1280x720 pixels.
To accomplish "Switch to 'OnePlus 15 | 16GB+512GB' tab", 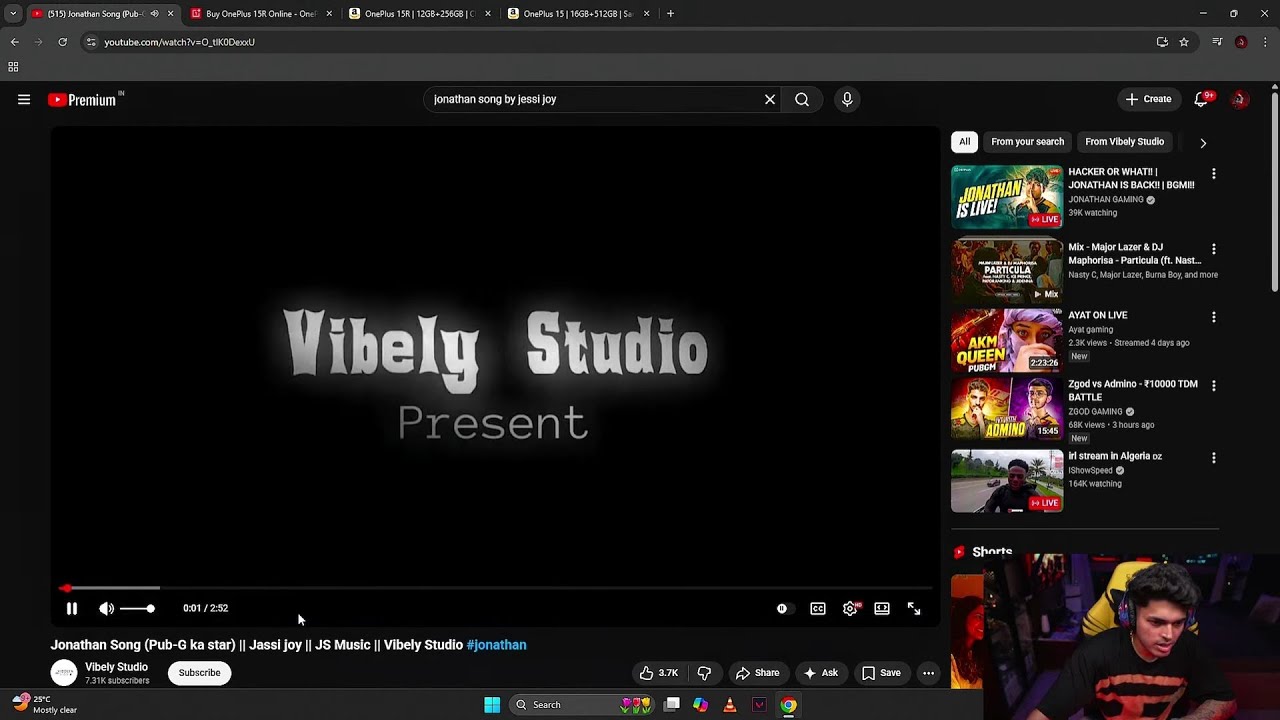I will point(578,14).
